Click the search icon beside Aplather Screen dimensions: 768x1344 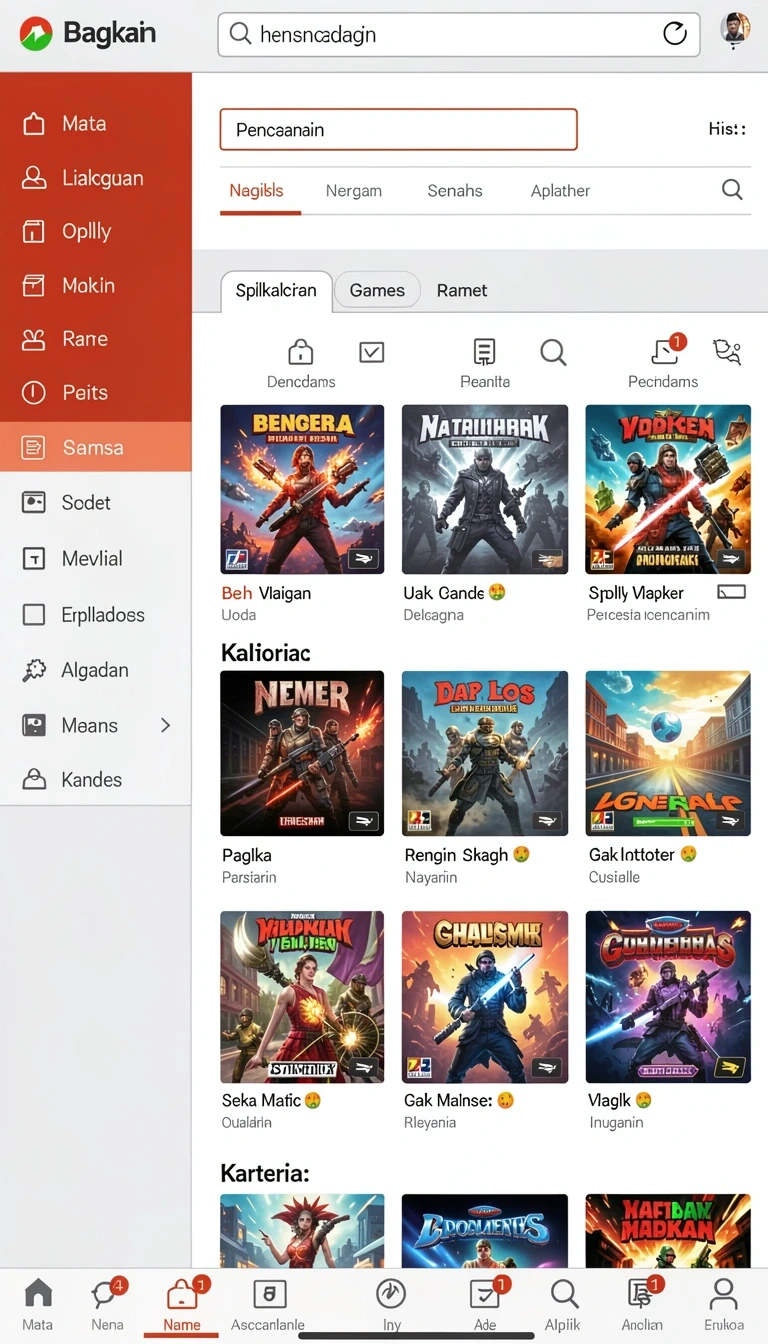(x=732, y=189)
